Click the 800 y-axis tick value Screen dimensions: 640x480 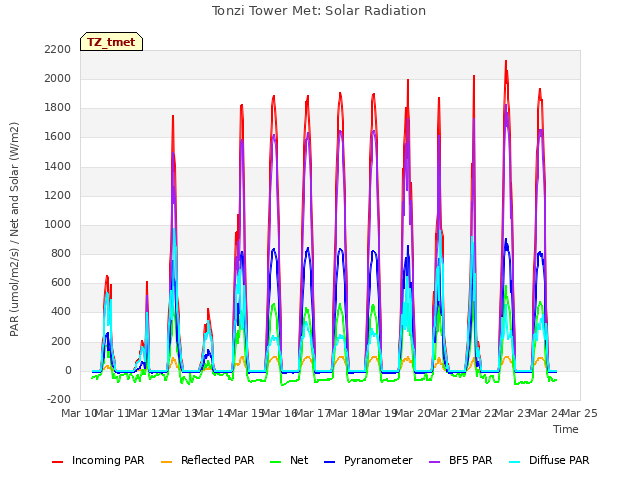coord(61,253)
